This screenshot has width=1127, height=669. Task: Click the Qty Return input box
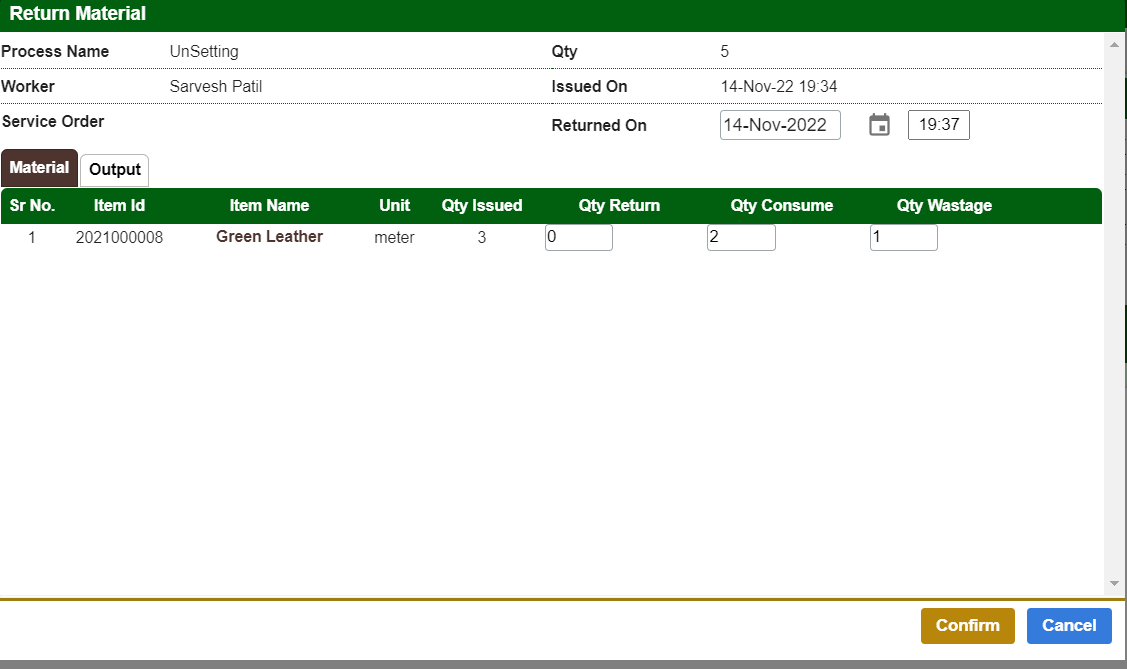tap(578, 237)
